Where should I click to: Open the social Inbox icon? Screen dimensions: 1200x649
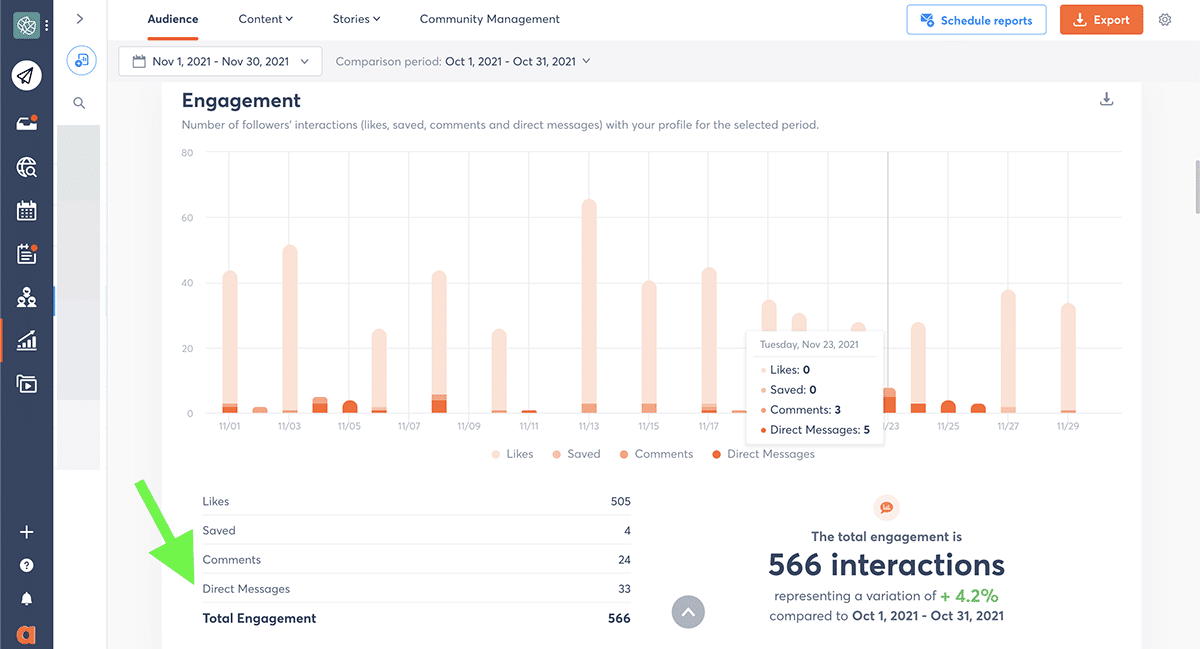tap(26, 124)
